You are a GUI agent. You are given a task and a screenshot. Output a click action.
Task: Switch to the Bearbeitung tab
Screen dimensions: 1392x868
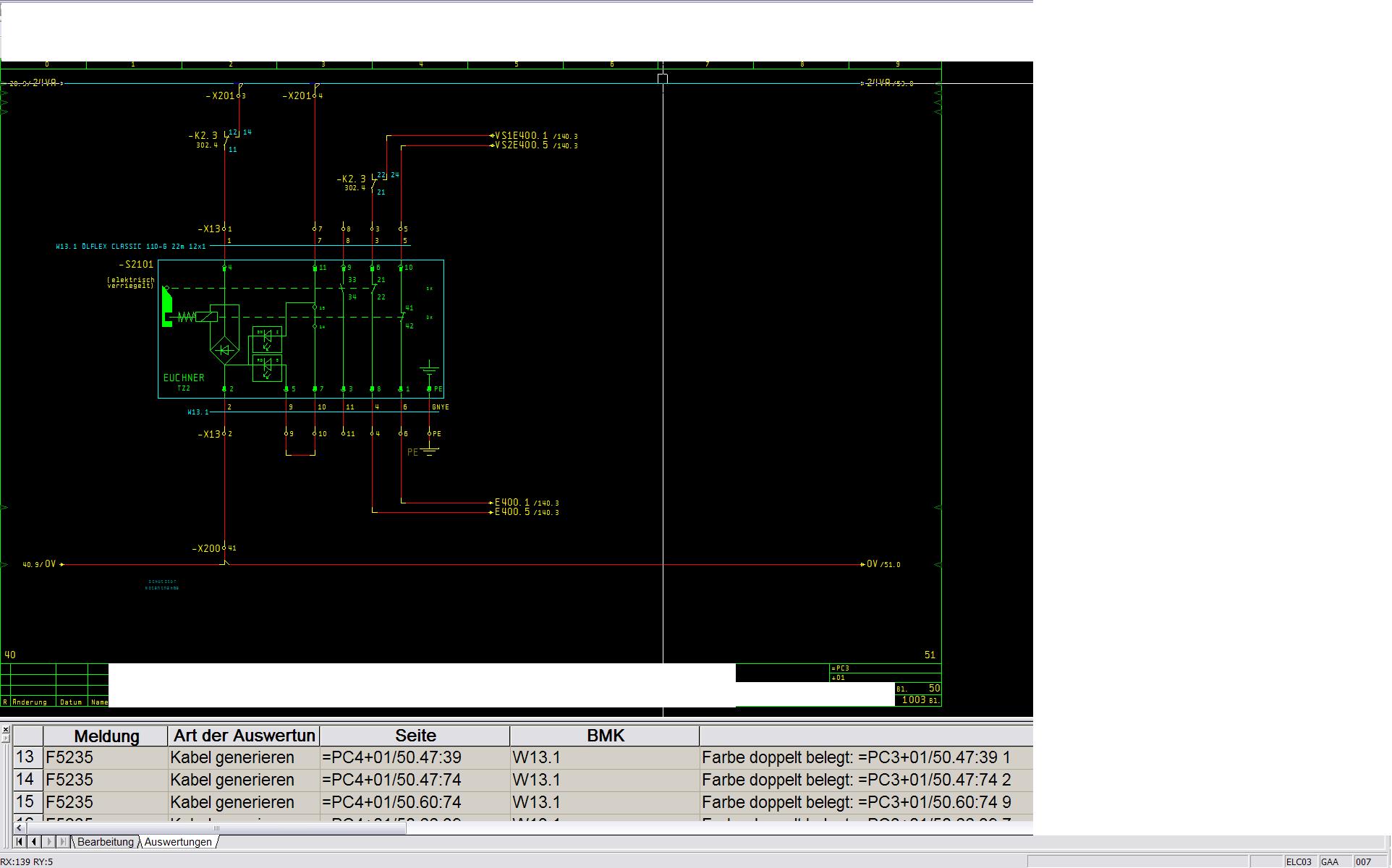(x=106, y=842)
